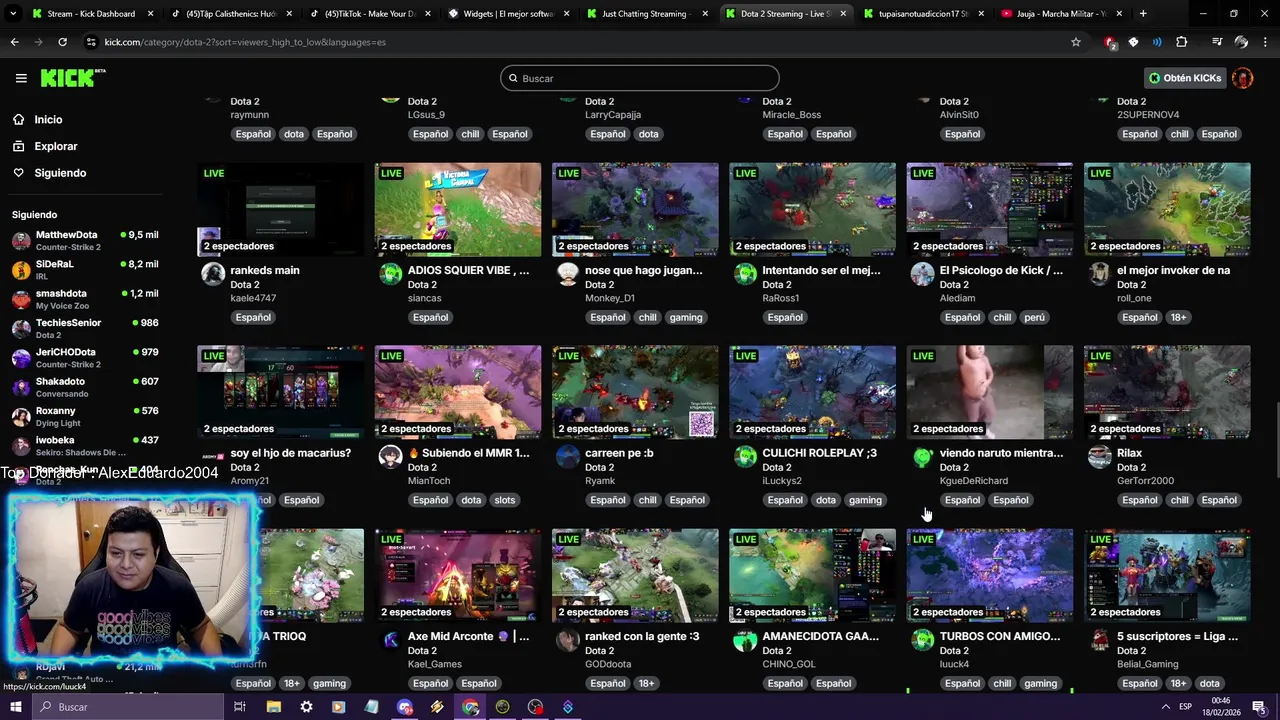This screenshot has width=1280, height=720.
Task: Open Shakadoto channel from following list
Action: (x=85, y=387)
